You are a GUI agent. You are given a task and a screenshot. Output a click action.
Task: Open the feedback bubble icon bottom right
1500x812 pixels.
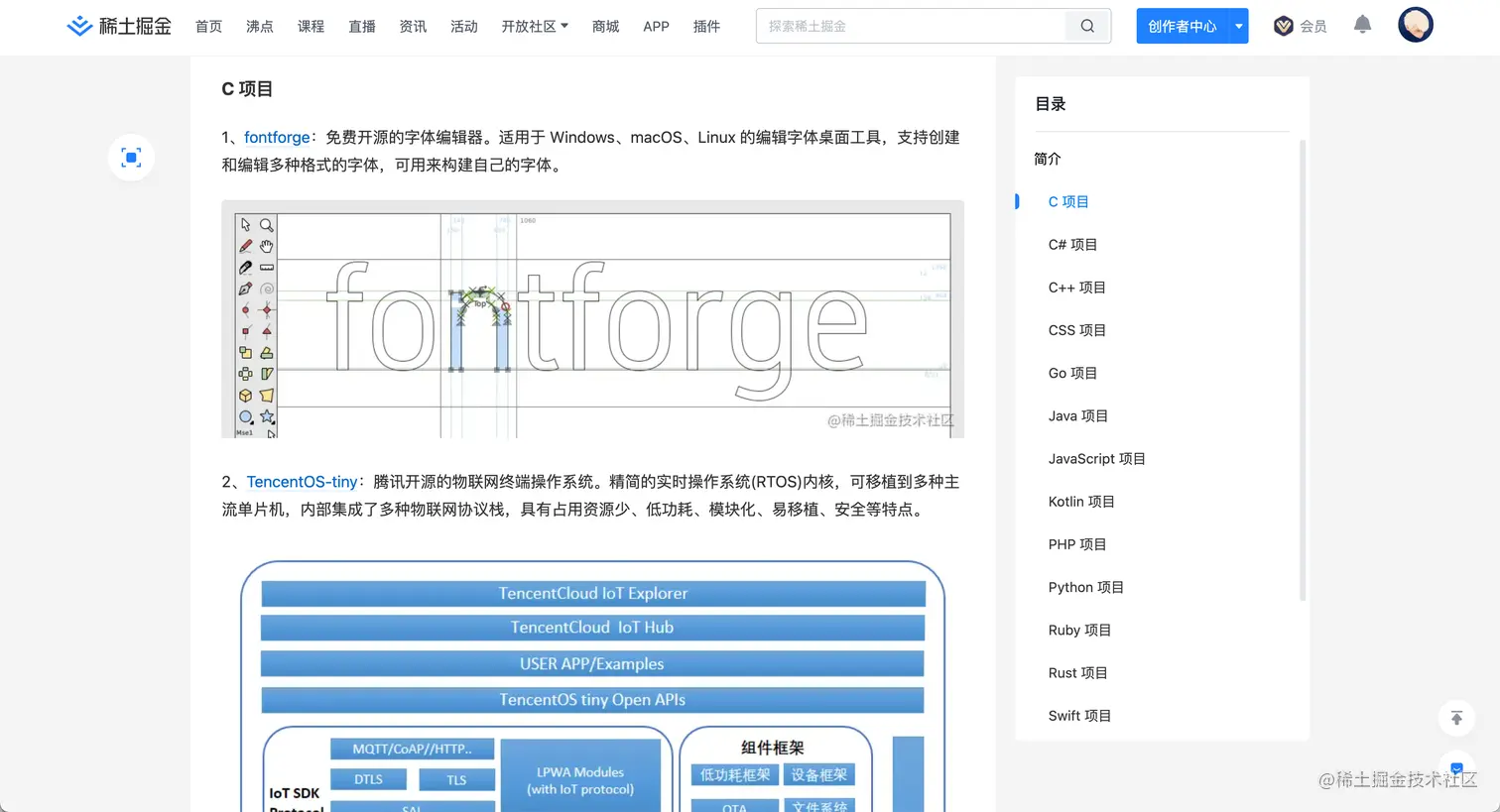1456,768
